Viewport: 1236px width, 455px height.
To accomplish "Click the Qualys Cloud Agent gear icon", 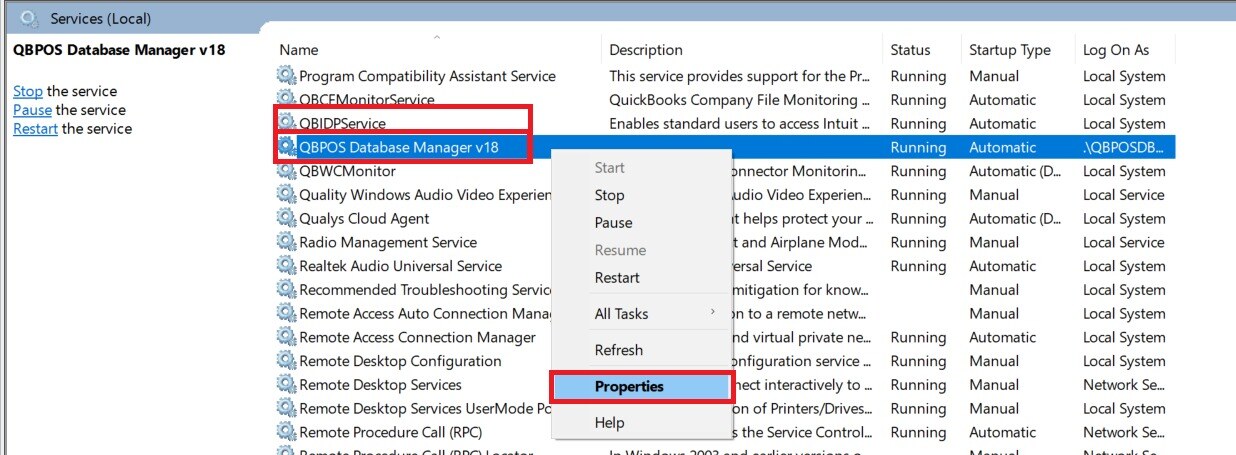I will [x=287, y=219].
